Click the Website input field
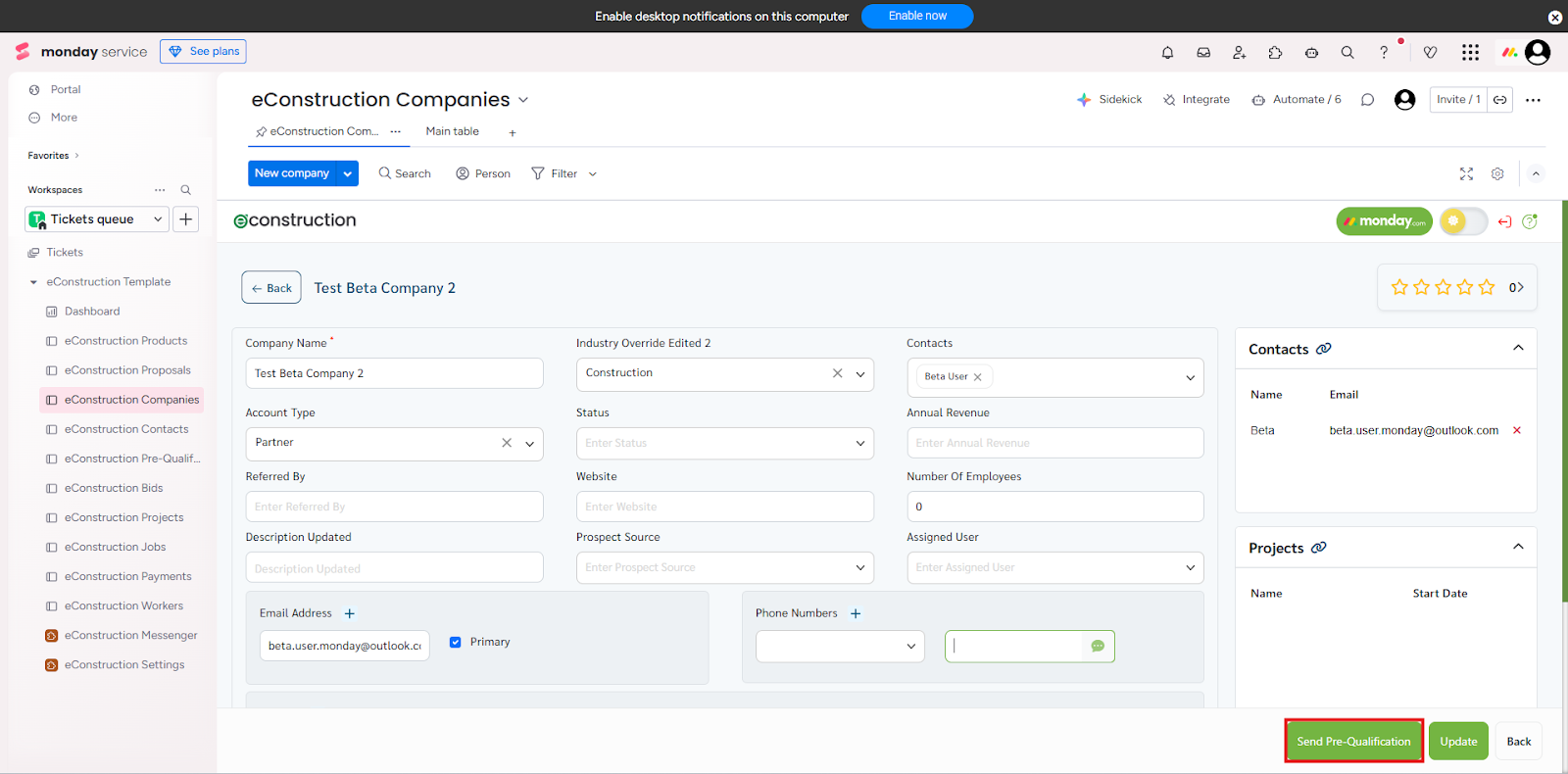Viewport: 1568px width, 774px height. (724, 507)
